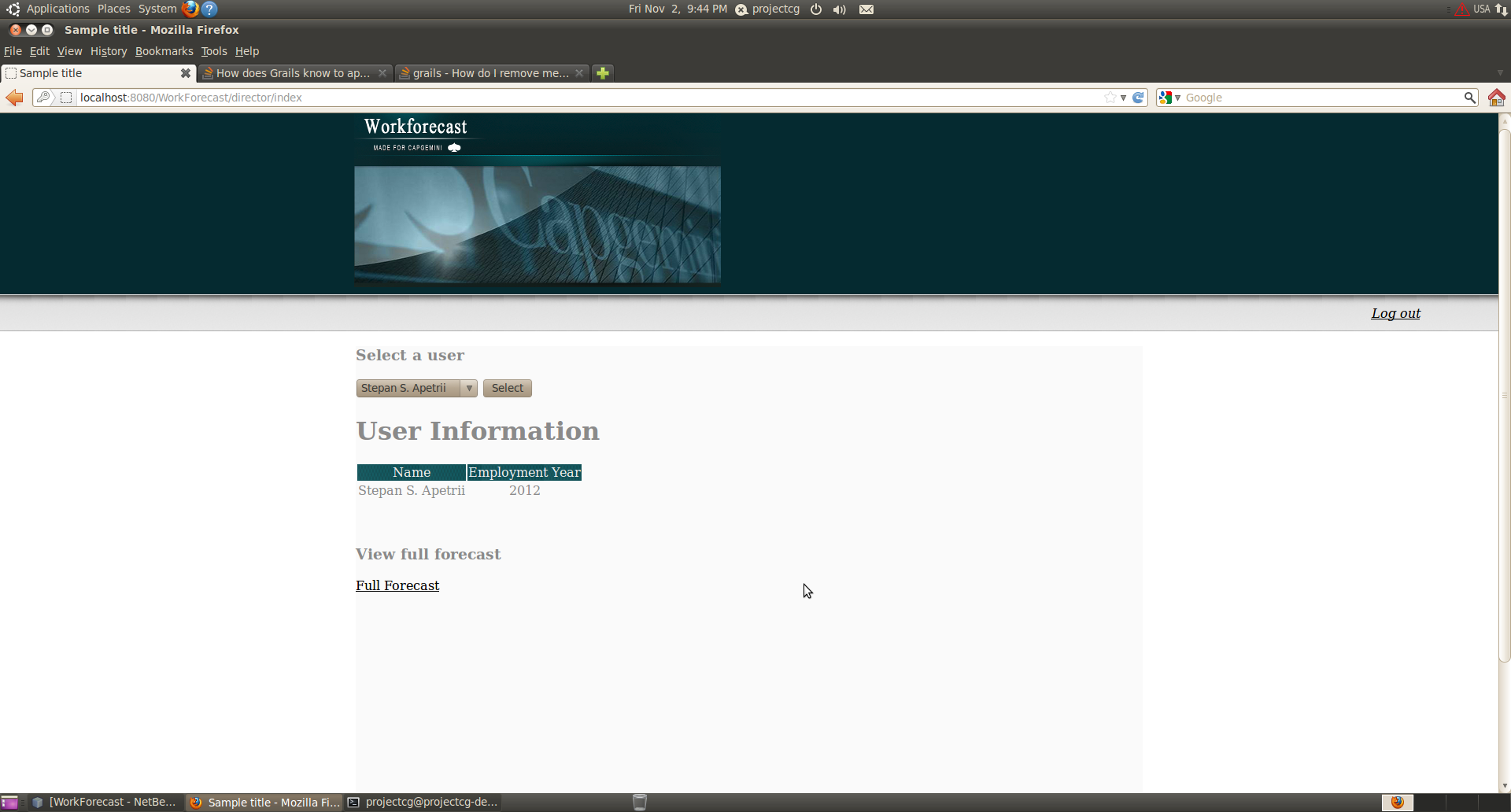Close the 'Sample title' tab
The height and width of the screenshot is (812, 1511).
click(186, 73)
